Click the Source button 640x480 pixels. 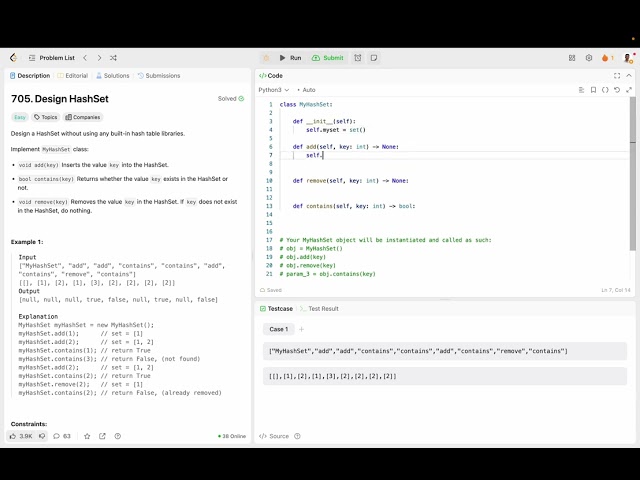click(274, 436)
